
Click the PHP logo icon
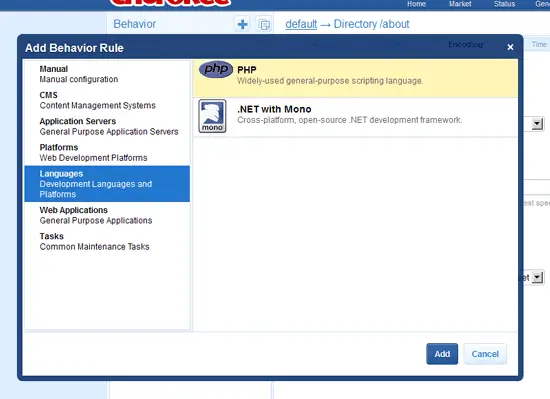pyautogui.click(x=216, y=69)
